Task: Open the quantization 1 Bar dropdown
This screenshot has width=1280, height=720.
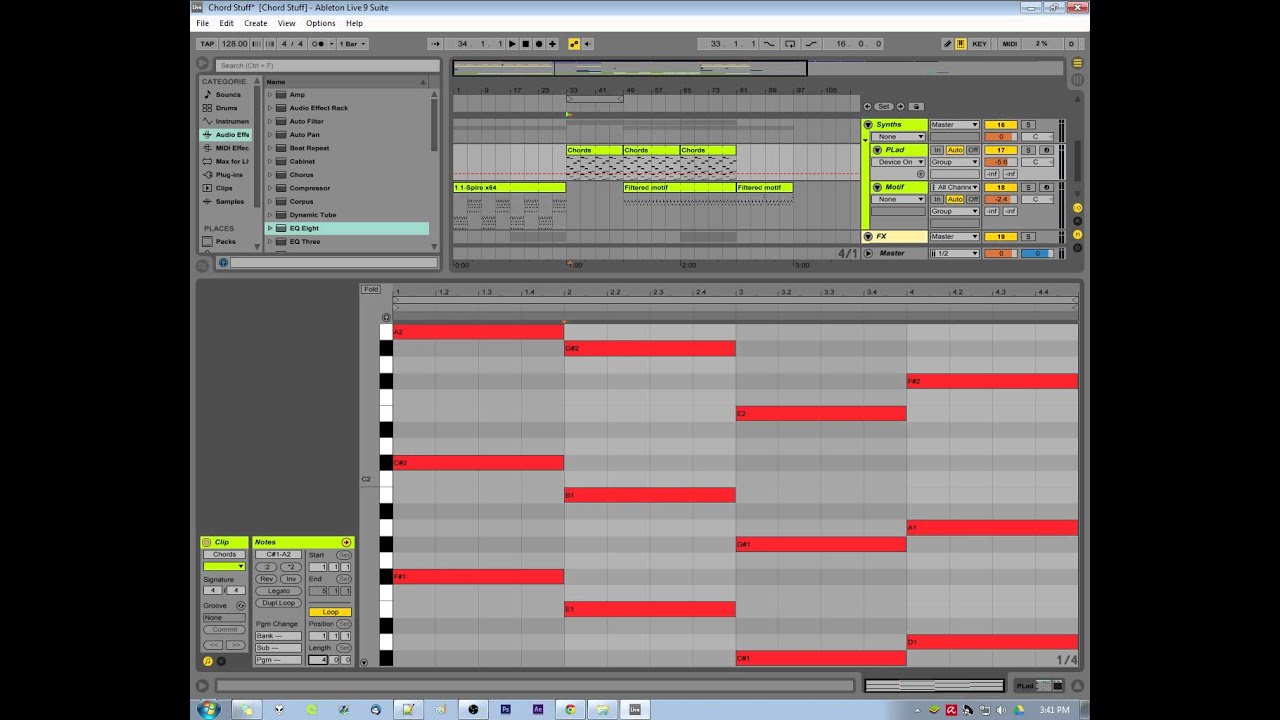Action: pos(353,44)
